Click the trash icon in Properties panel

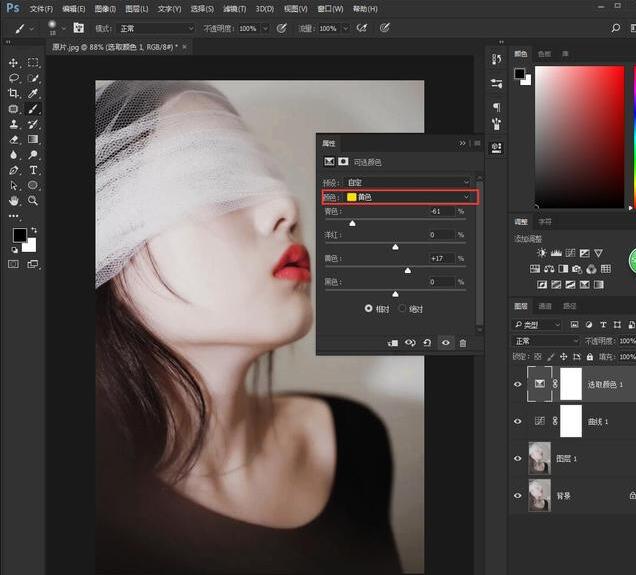pos(462,343)
